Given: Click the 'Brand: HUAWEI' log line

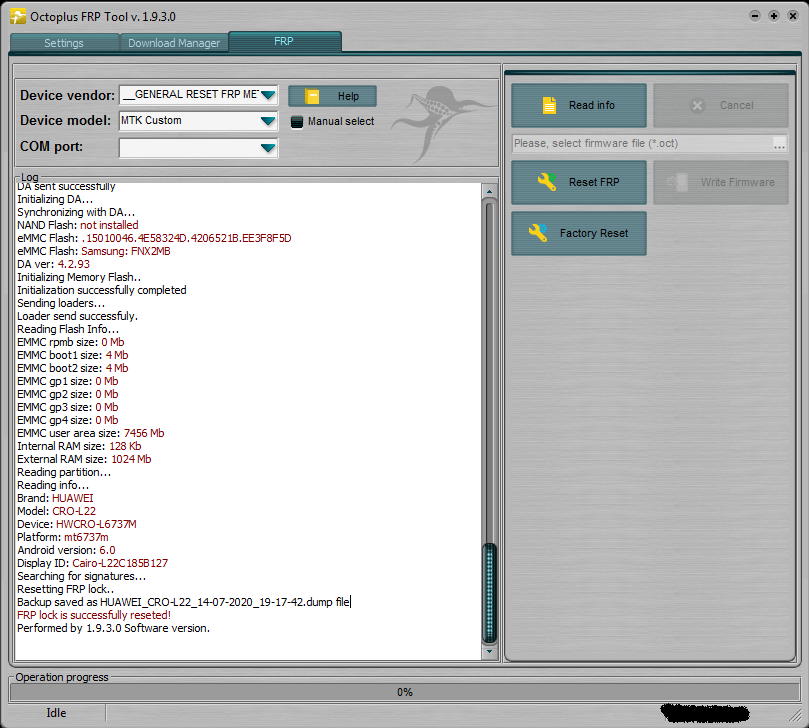Looking at the screenshot, I should point(55,498).
